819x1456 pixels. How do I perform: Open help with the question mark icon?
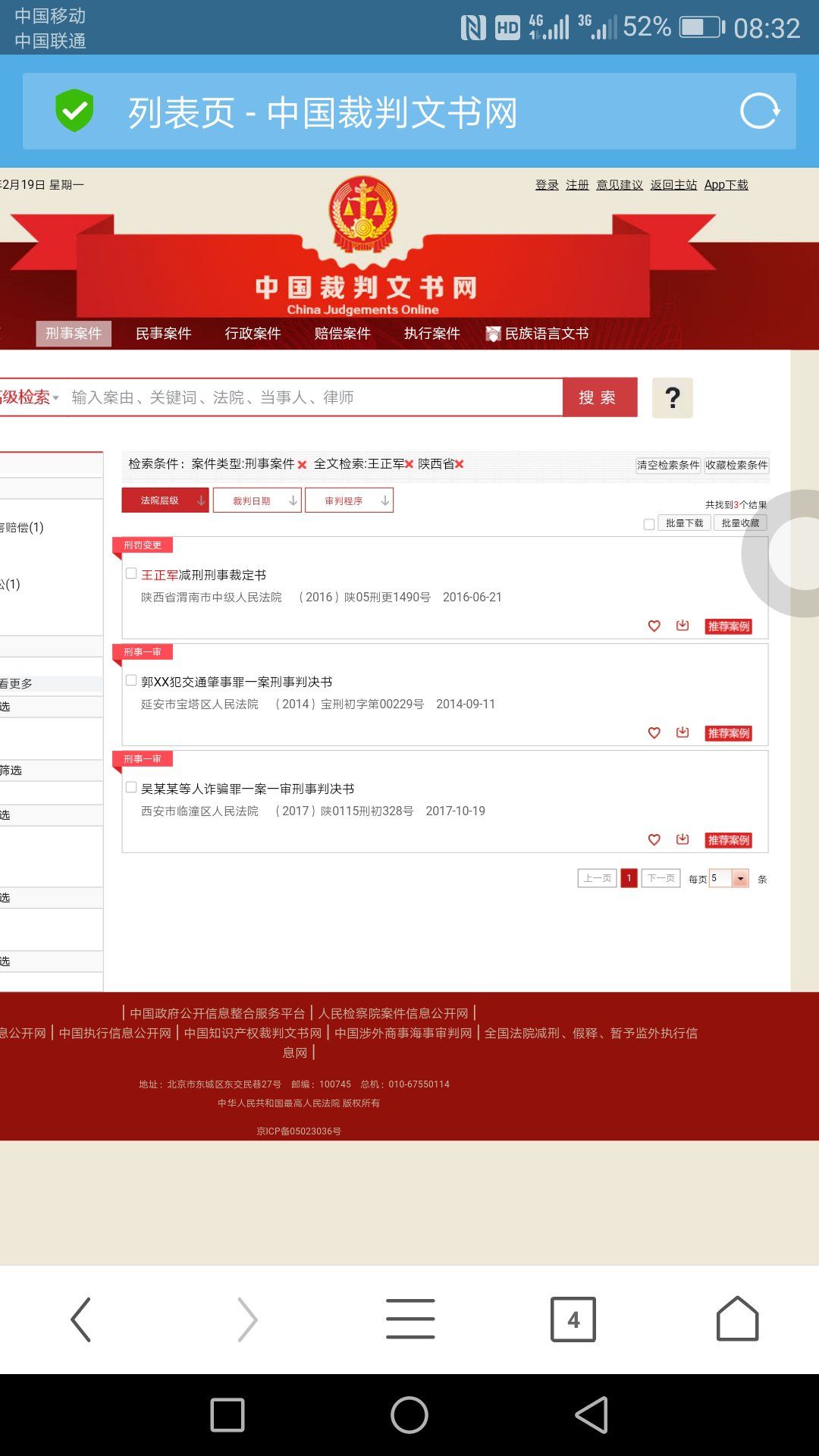673,397
